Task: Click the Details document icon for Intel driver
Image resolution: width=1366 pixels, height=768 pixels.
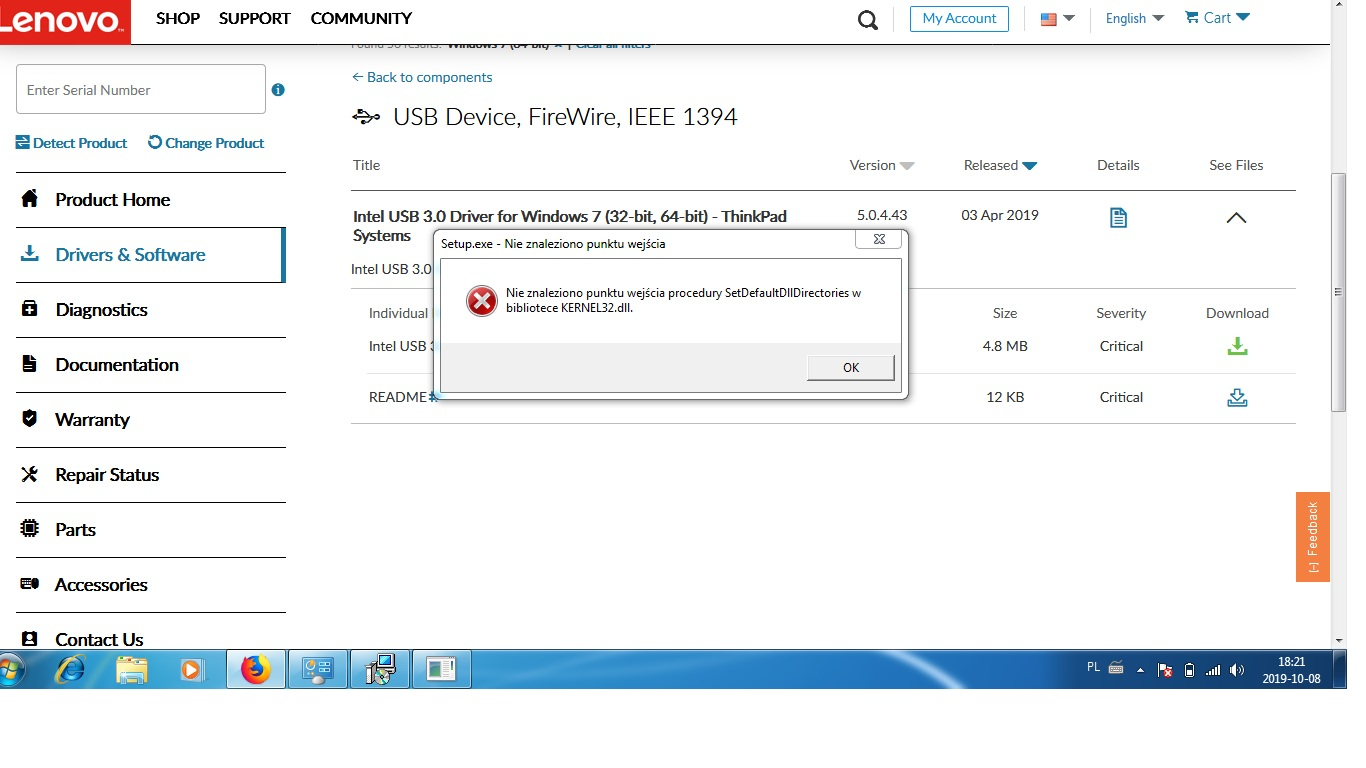Action: pos(1118,216)
